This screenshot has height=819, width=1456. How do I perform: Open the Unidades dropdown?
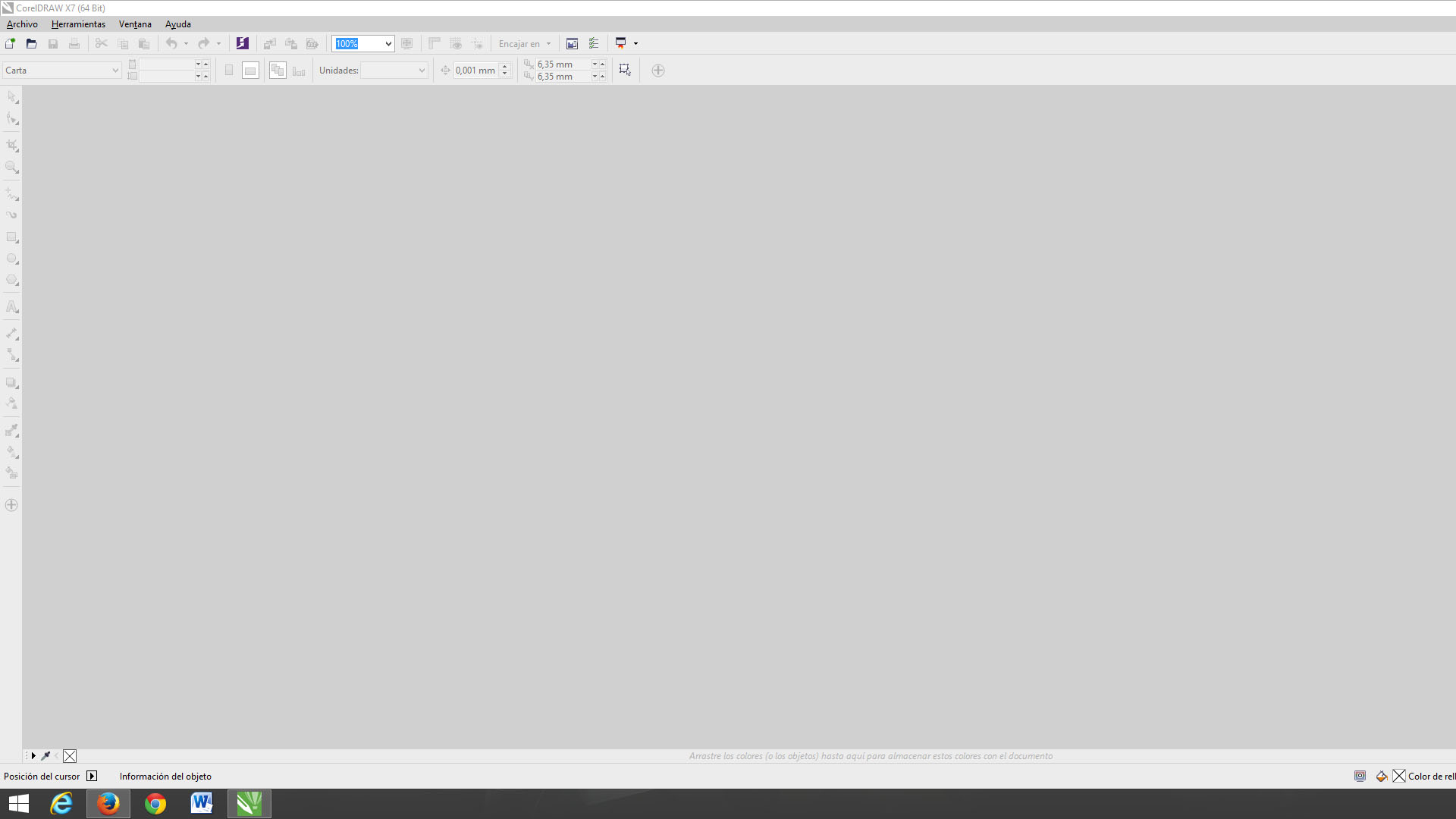(x=394, y=71)
